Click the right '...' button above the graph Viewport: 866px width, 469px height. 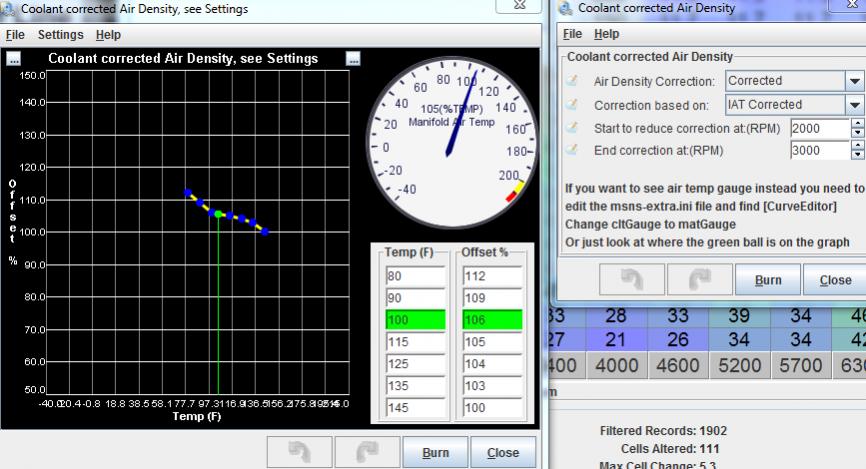(x=352, y=59)
